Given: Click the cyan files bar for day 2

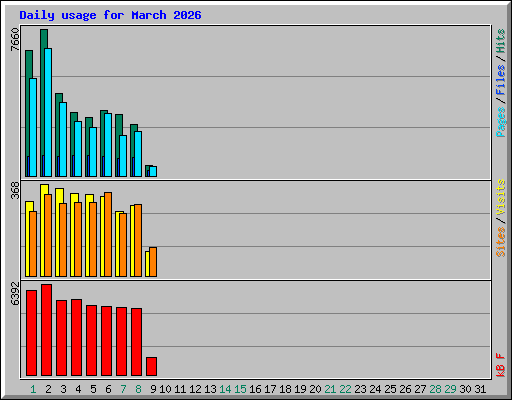Looking at the screenshot, I should 48,112.
